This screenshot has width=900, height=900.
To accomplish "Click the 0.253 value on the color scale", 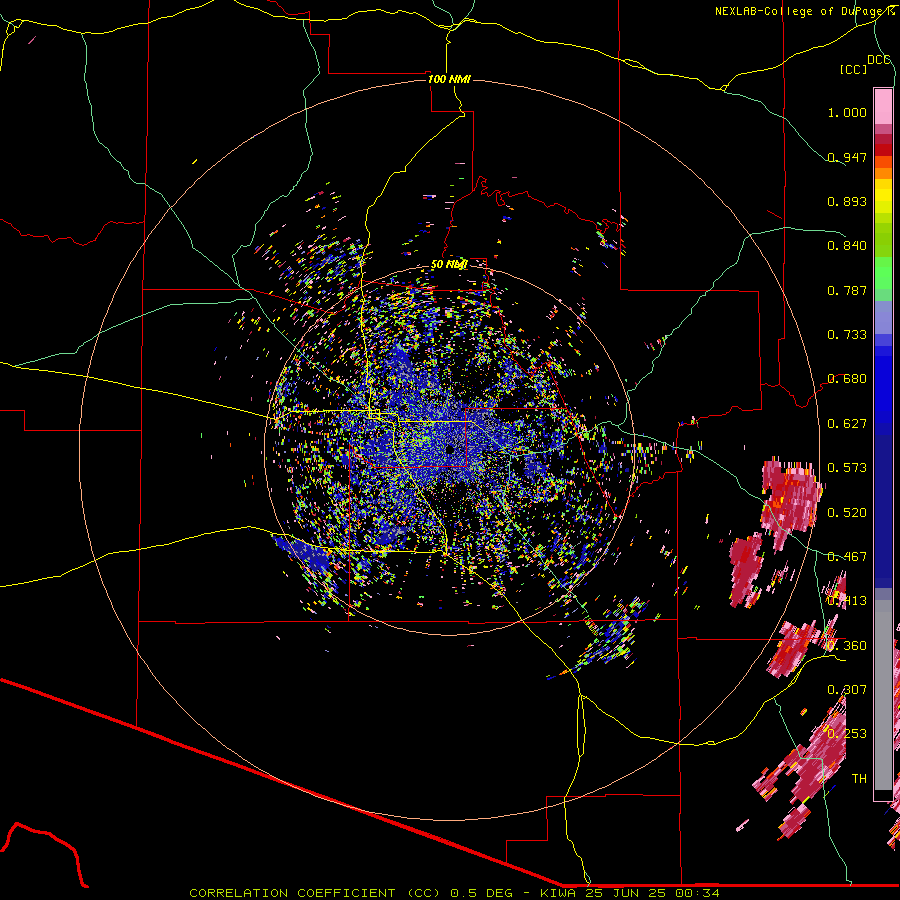I will pos(847,734).
